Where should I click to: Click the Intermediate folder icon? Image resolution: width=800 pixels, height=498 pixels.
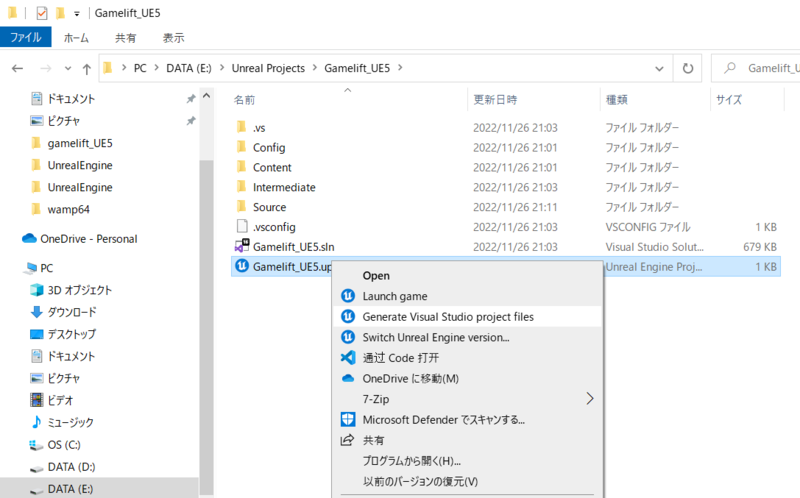point(242,187)
